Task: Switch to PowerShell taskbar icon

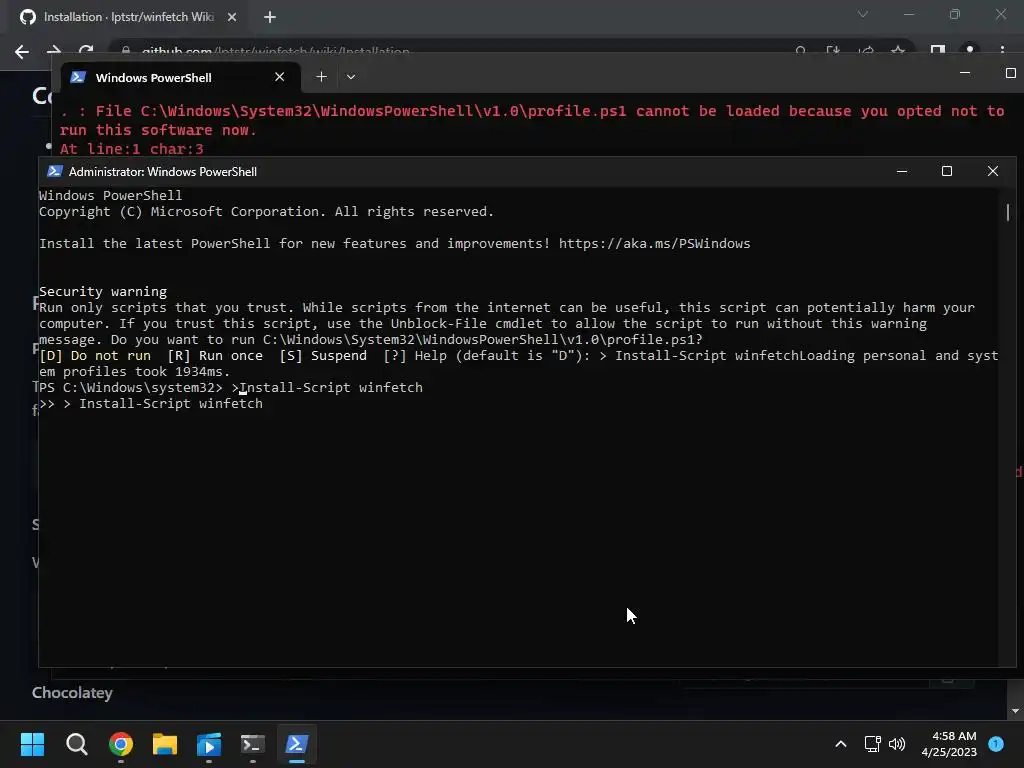Action: 296,744
